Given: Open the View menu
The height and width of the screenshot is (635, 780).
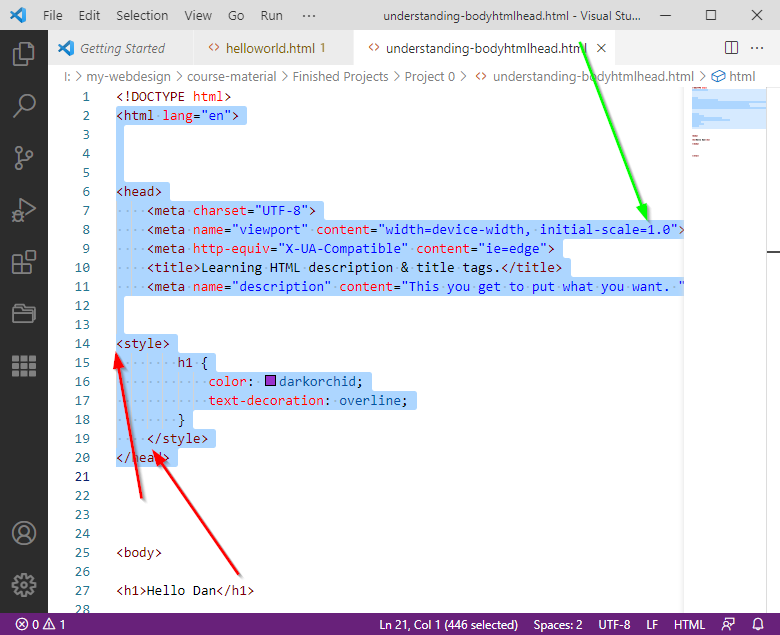Looking at the screenshot, I should [x=198, y=15].
